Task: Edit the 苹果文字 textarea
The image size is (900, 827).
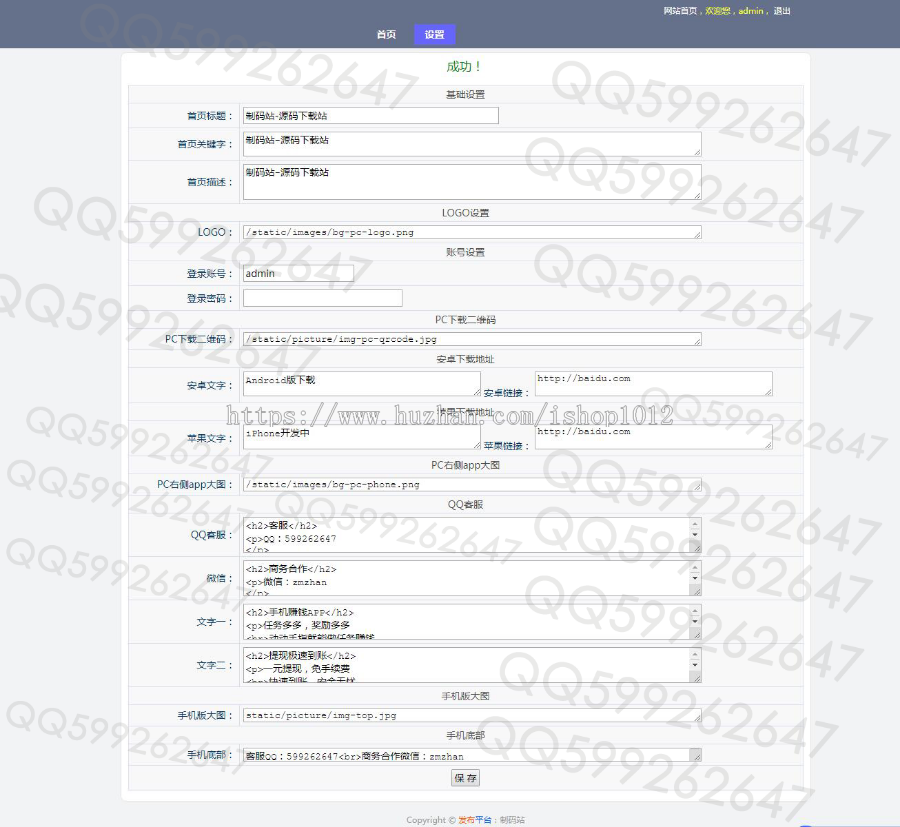Action: 362,437
